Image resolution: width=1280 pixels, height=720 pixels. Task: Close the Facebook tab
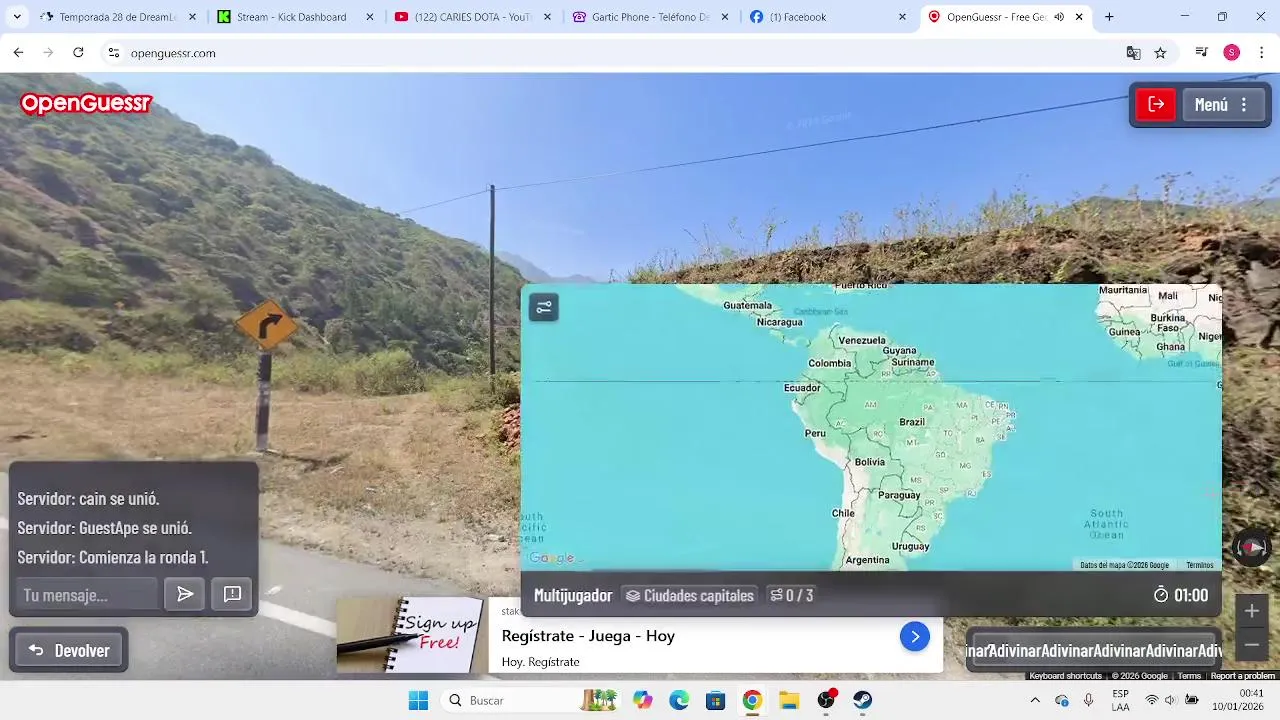[x=902, y=17]
